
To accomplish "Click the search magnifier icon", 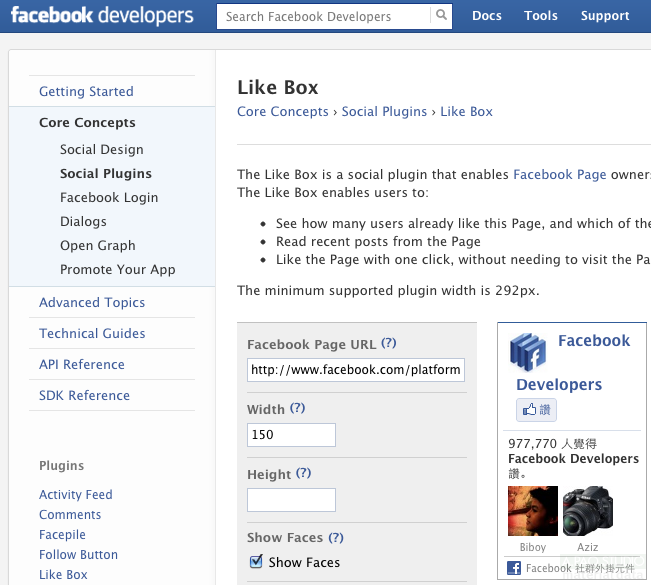I will (441, 16).
